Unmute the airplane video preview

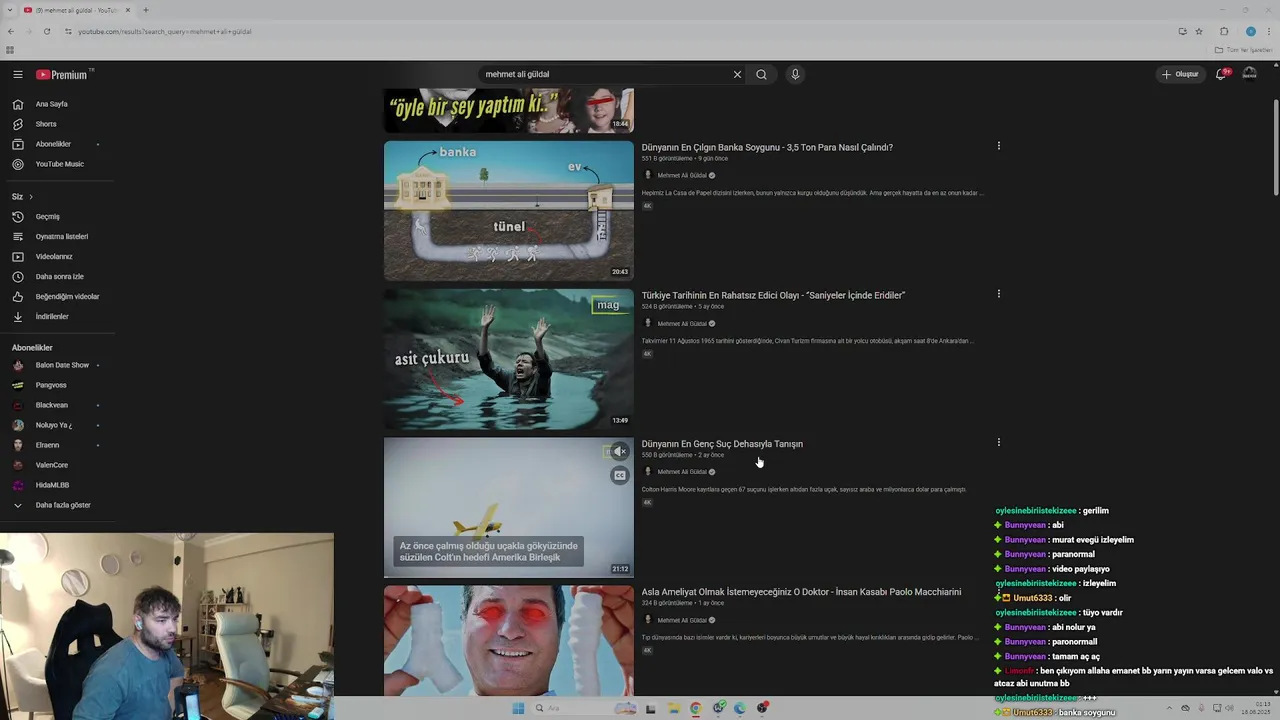(619, 452)
